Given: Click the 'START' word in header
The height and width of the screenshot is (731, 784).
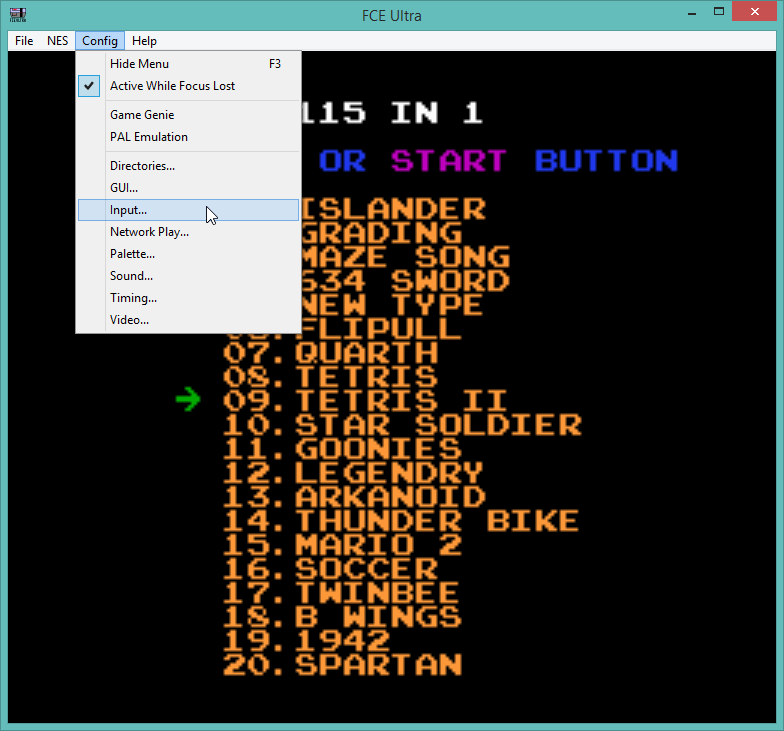Looking at the screenshot, I should [x=448, y=160].
